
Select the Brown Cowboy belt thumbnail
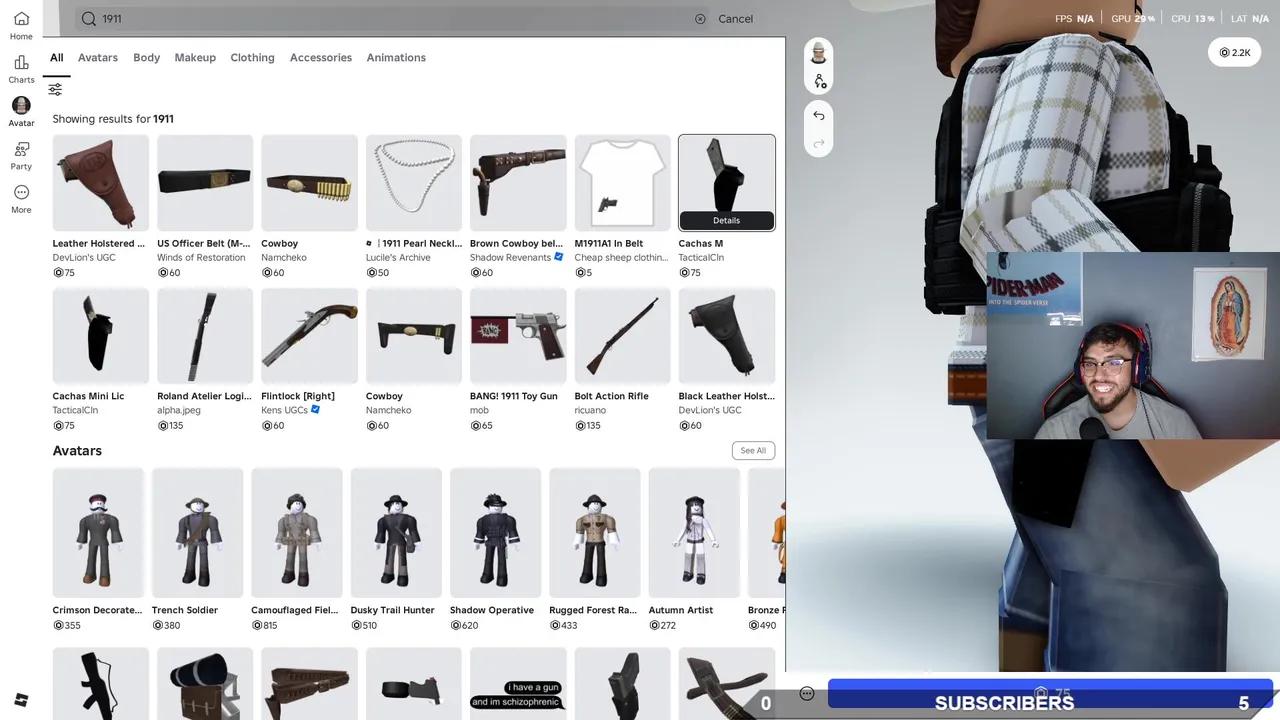pyautogui.click(x=518, y=183)
